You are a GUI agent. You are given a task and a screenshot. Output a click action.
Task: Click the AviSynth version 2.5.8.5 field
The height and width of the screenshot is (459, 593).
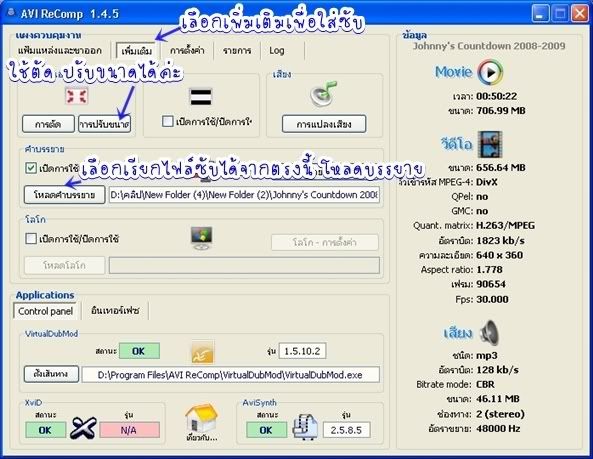tap(346, 430)
